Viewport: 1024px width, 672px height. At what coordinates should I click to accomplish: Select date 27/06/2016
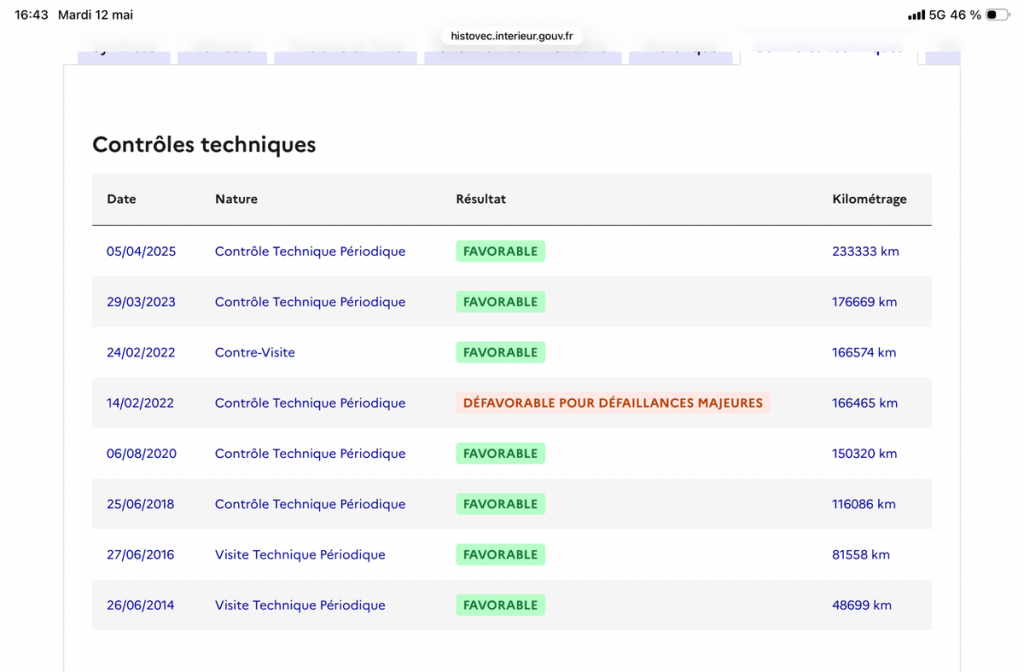point(140,554)
